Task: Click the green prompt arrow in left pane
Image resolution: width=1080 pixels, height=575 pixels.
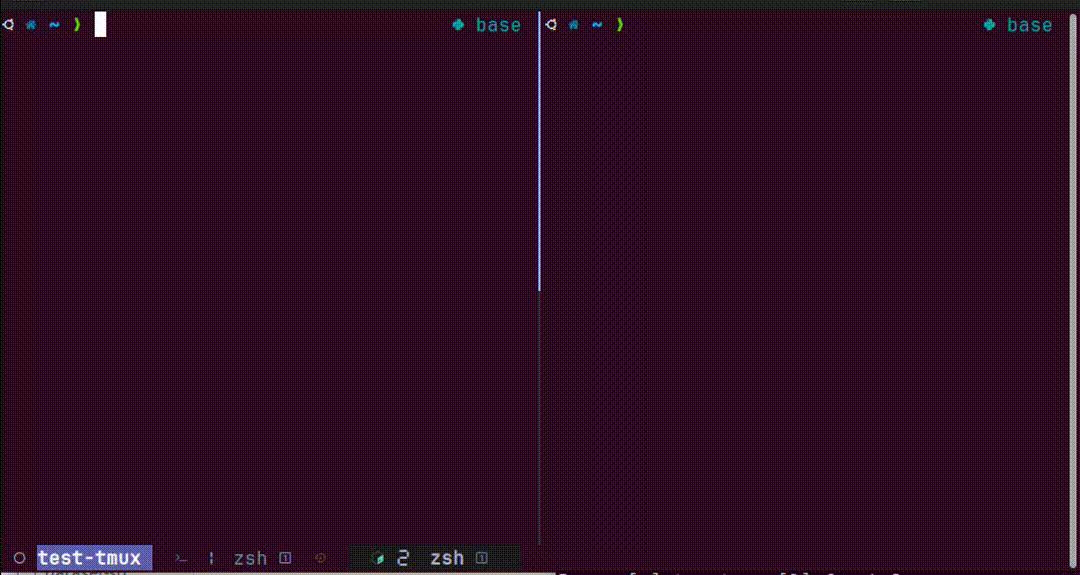Action: (77, 25)
